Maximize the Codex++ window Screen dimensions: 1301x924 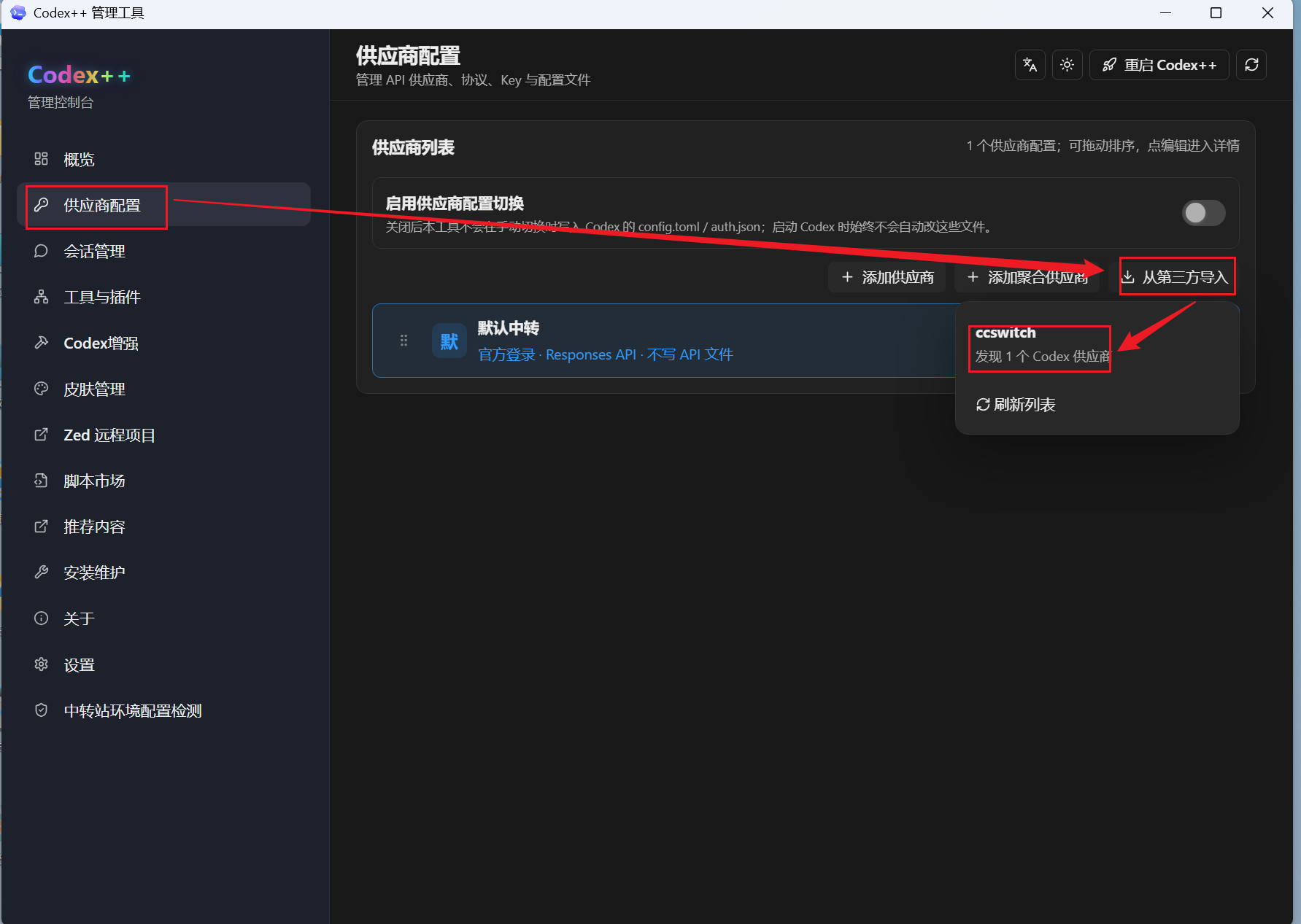tap(1216, 13)
